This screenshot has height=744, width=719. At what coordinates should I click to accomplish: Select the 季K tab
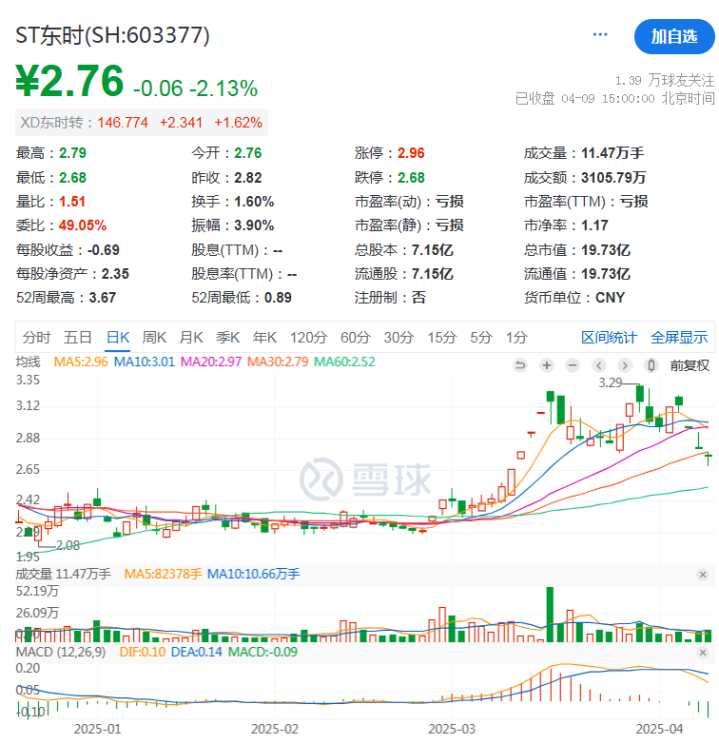coord(228,337)
